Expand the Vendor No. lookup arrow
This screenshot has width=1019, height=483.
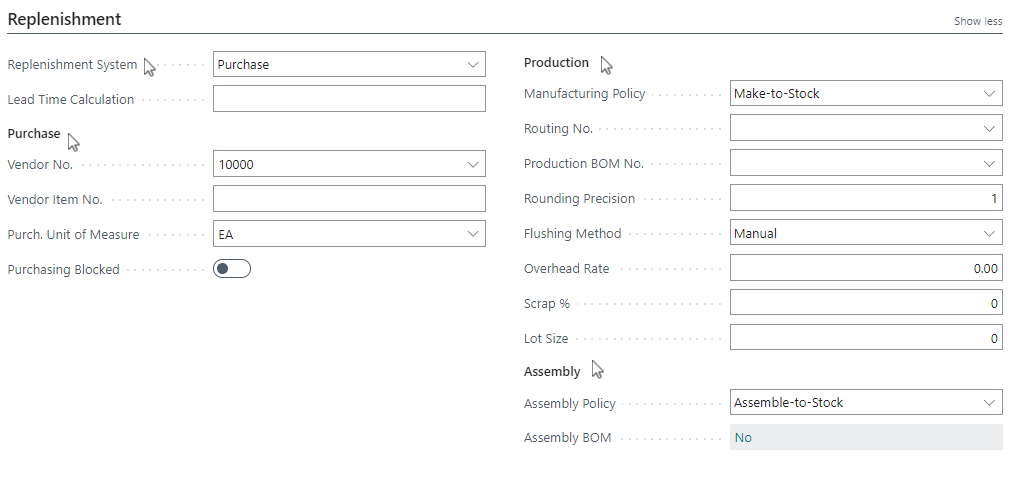pos(473,164)
